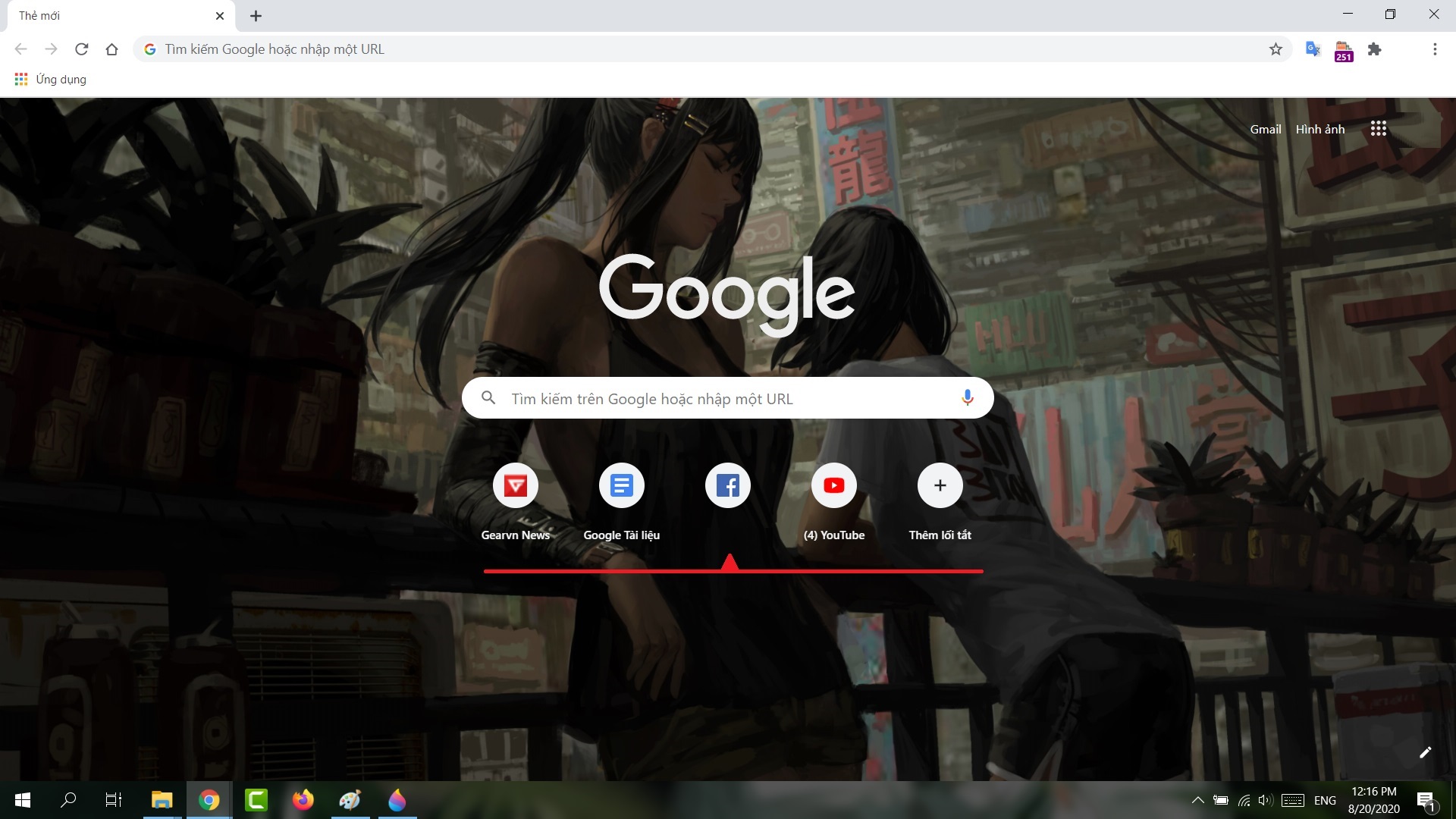Open Gmail link
The image size is (1456, 819).
[1265, 129]
